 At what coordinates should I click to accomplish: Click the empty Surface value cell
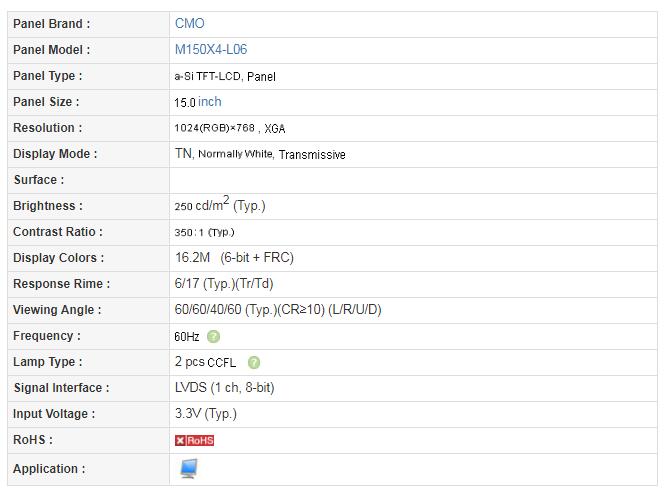coord(413,180)
